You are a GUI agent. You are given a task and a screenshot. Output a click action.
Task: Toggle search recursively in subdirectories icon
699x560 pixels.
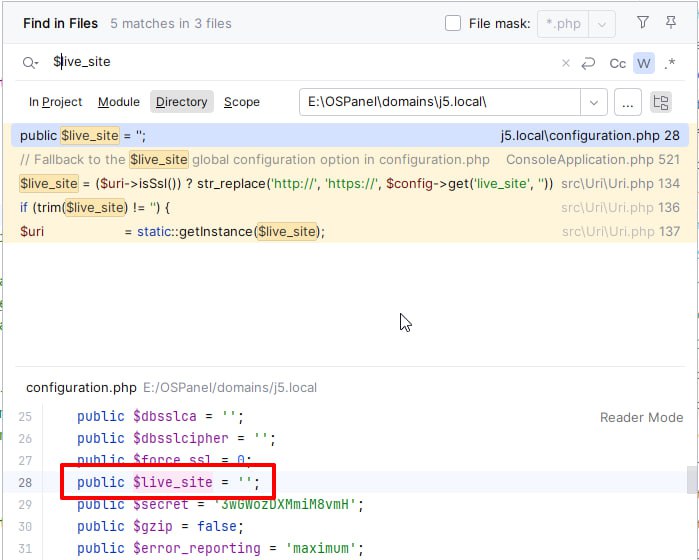click(x=661, y=103)
